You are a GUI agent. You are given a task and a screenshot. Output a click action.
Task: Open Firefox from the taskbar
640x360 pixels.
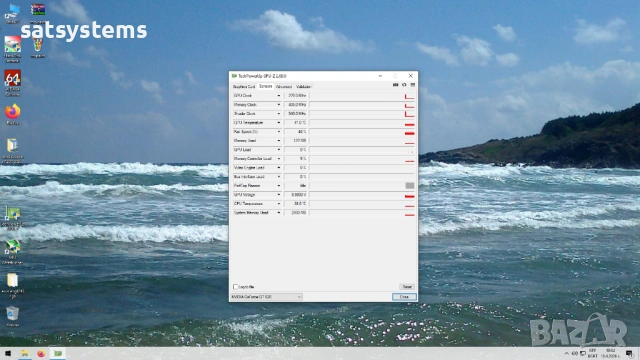pyautogui.click(x=41, y=353)
